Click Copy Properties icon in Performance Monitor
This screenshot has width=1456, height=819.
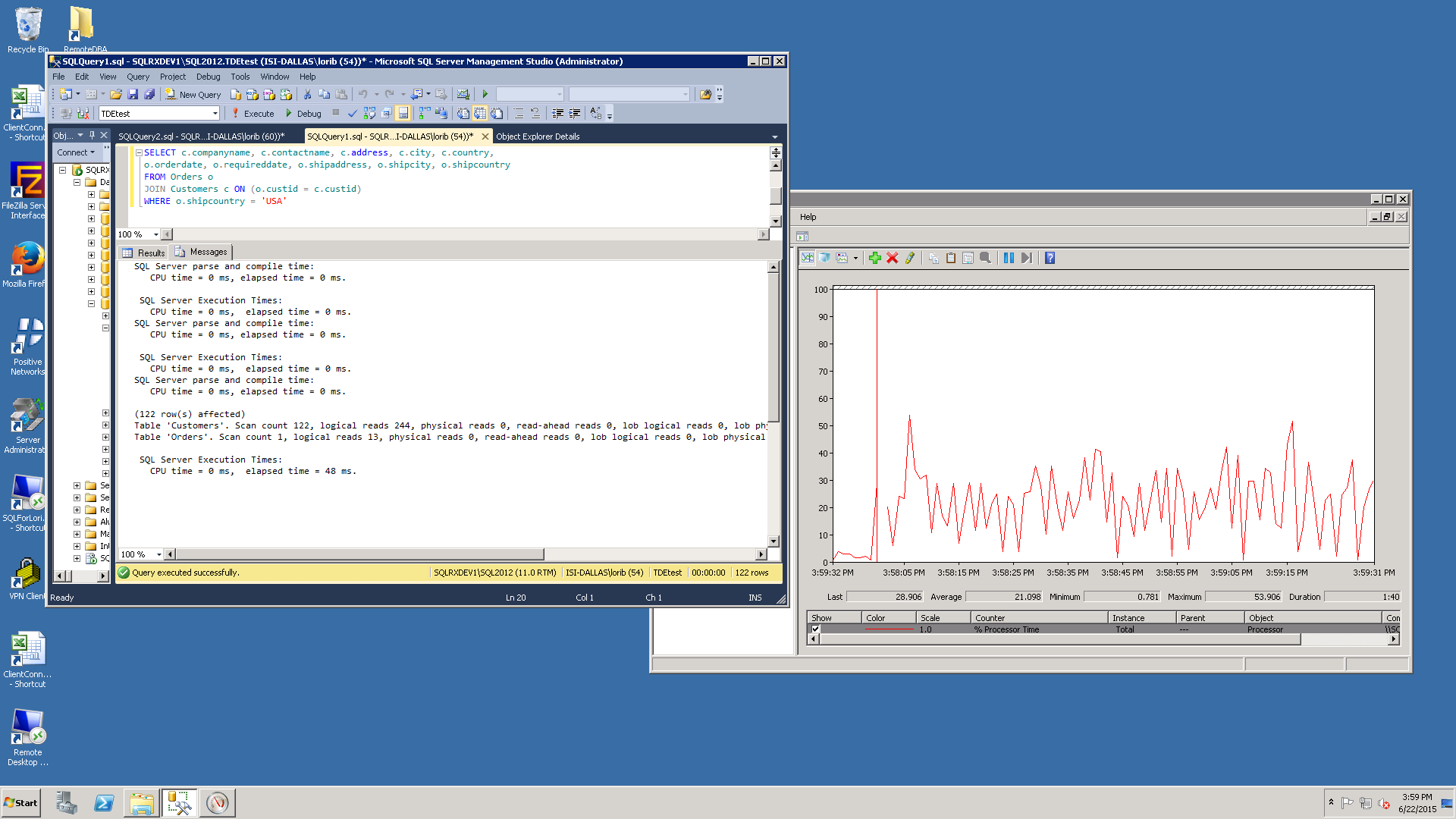934,258
